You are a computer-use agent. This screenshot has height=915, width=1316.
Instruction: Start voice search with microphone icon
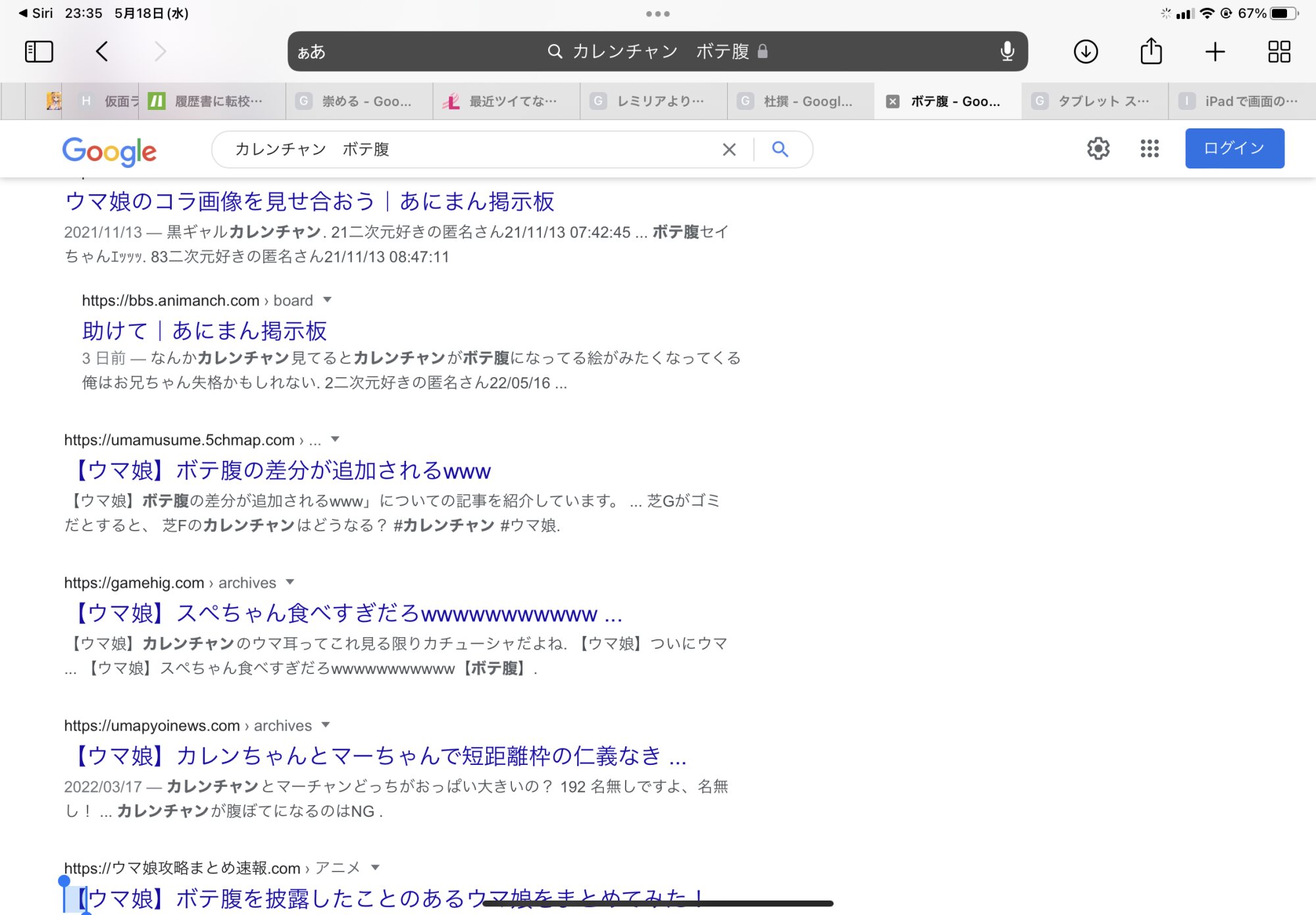tap(1007, 51)
